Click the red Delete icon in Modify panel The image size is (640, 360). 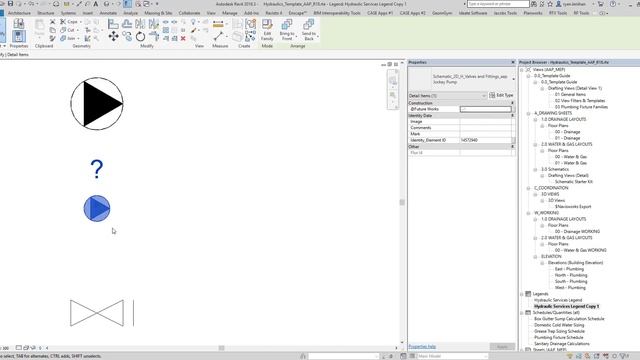(x=183, y=38)
